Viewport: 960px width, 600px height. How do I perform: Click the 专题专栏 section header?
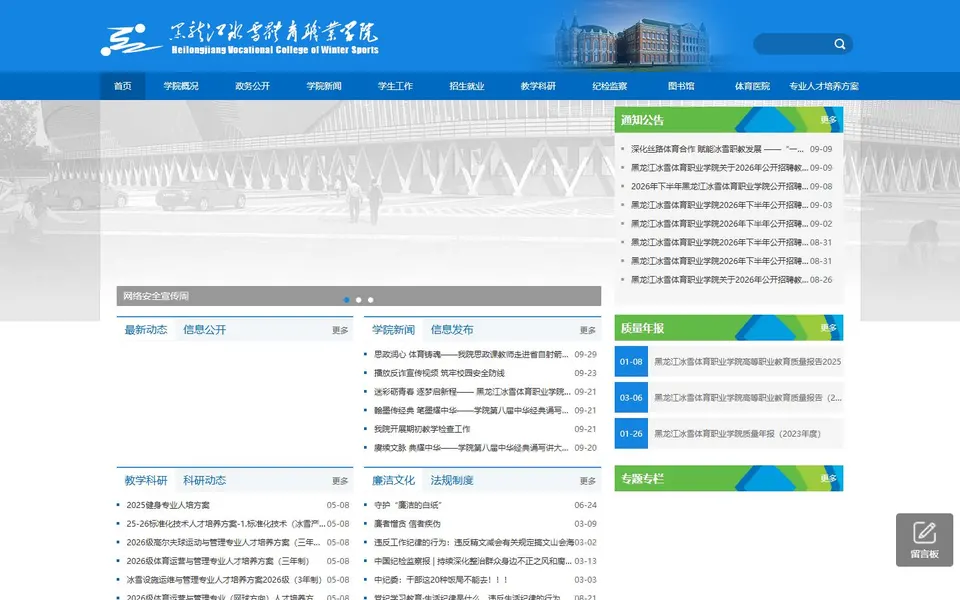642,479
